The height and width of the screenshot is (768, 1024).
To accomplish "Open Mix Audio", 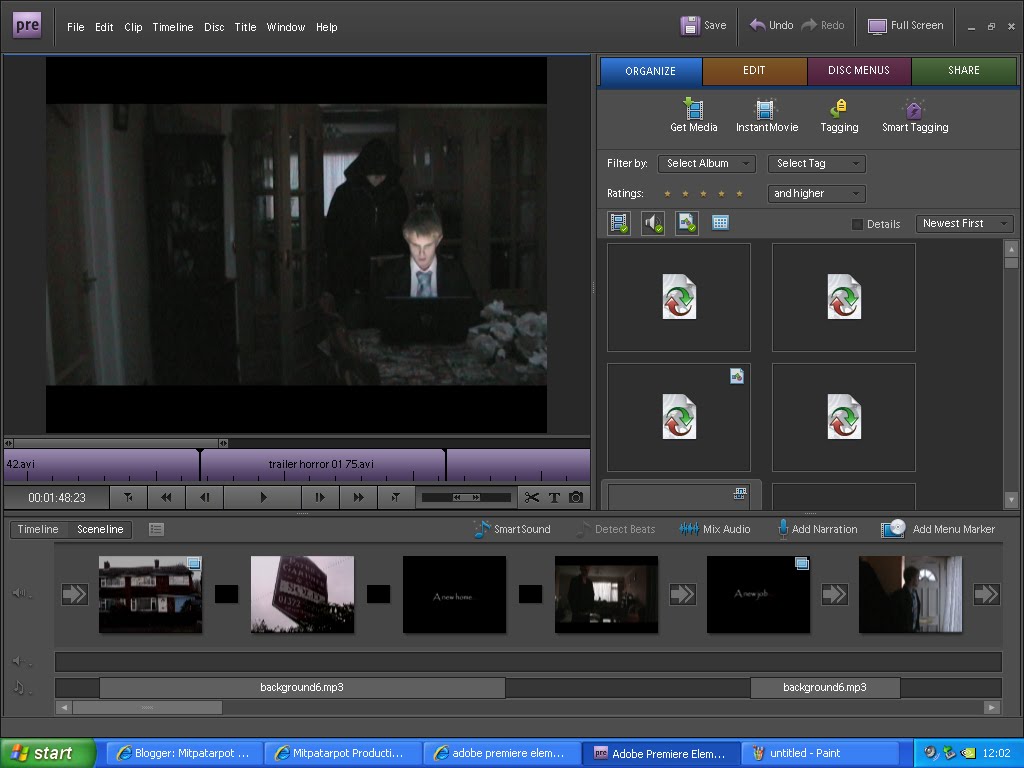I will click(x=714, y=529).
